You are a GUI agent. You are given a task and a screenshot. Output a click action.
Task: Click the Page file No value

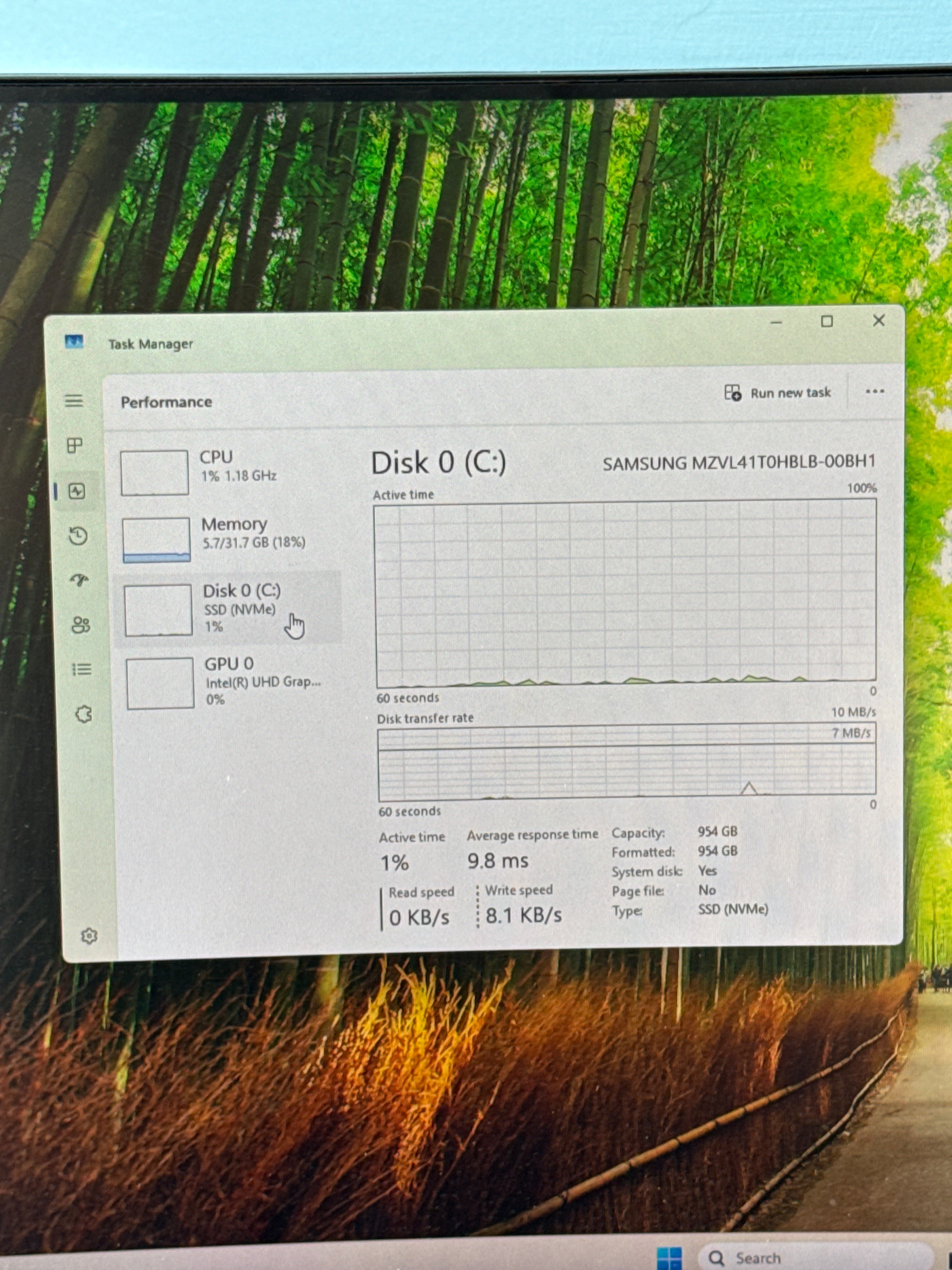(x=707, y=890)
